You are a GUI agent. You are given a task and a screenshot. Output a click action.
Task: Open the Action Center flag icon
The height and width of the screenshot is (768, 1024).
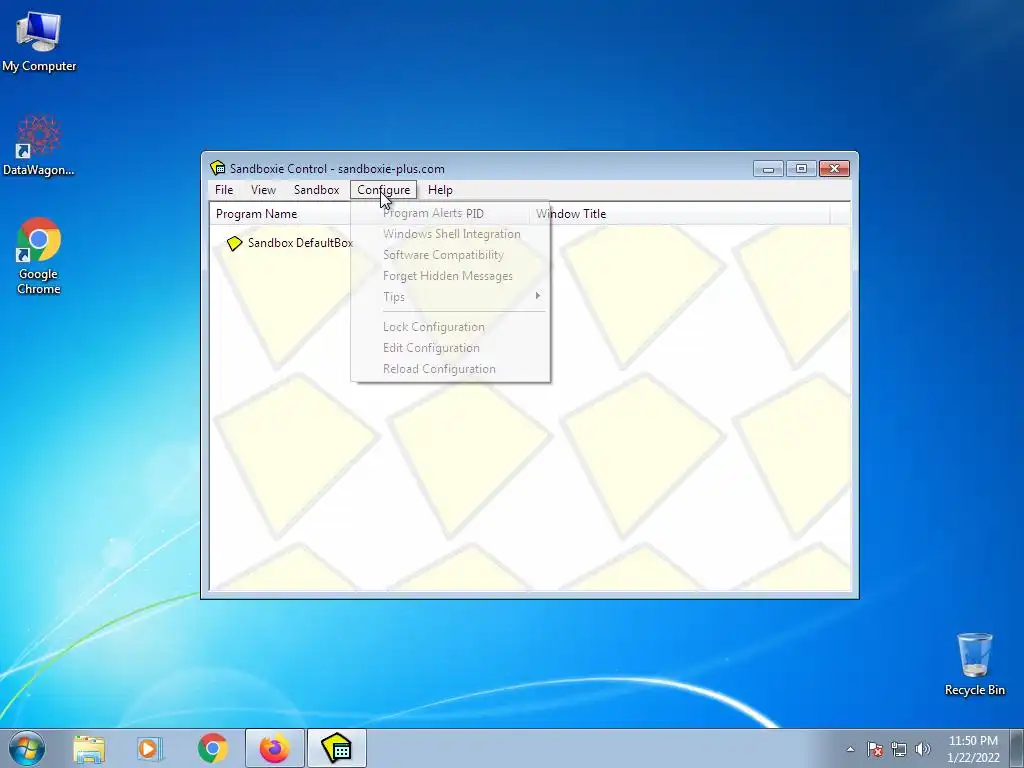[x=874, y=749]
